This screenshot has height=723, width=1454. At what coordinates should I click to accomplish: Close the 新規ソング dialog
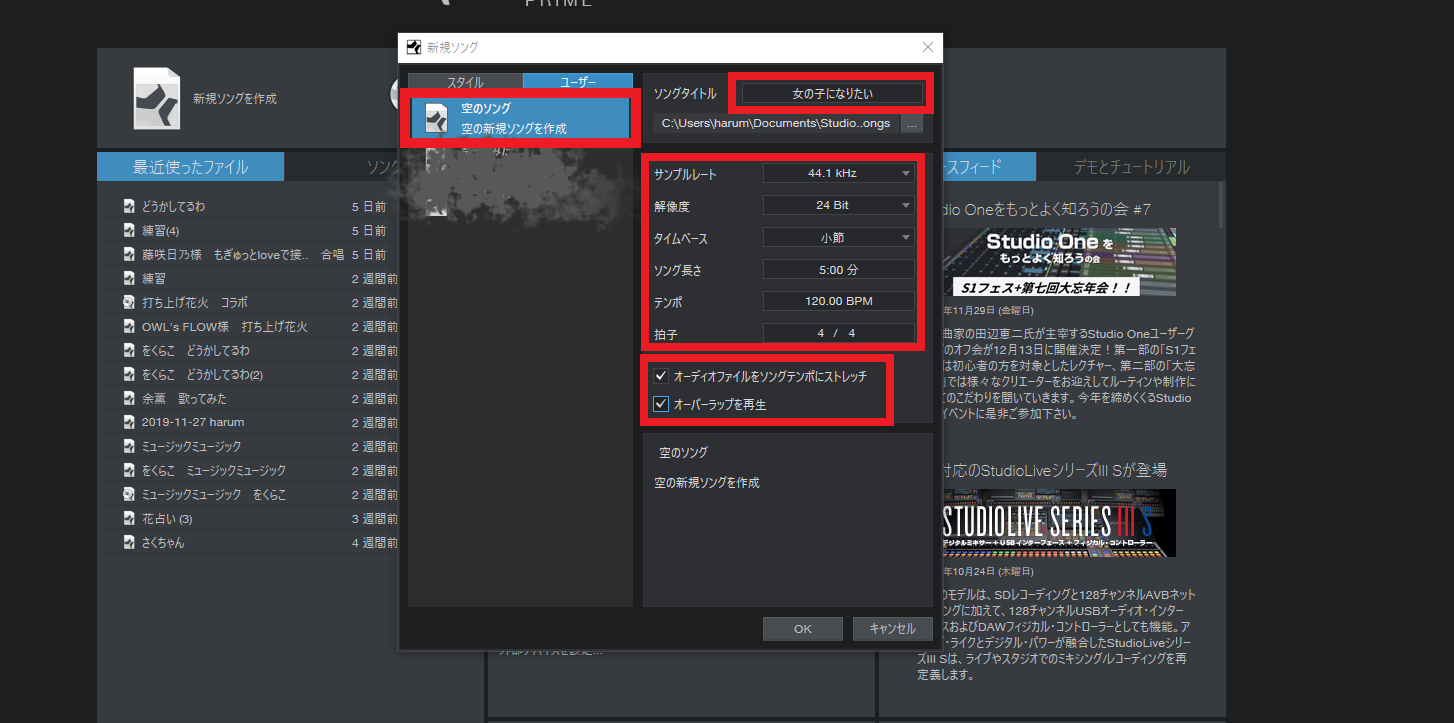tap(928, 46)
